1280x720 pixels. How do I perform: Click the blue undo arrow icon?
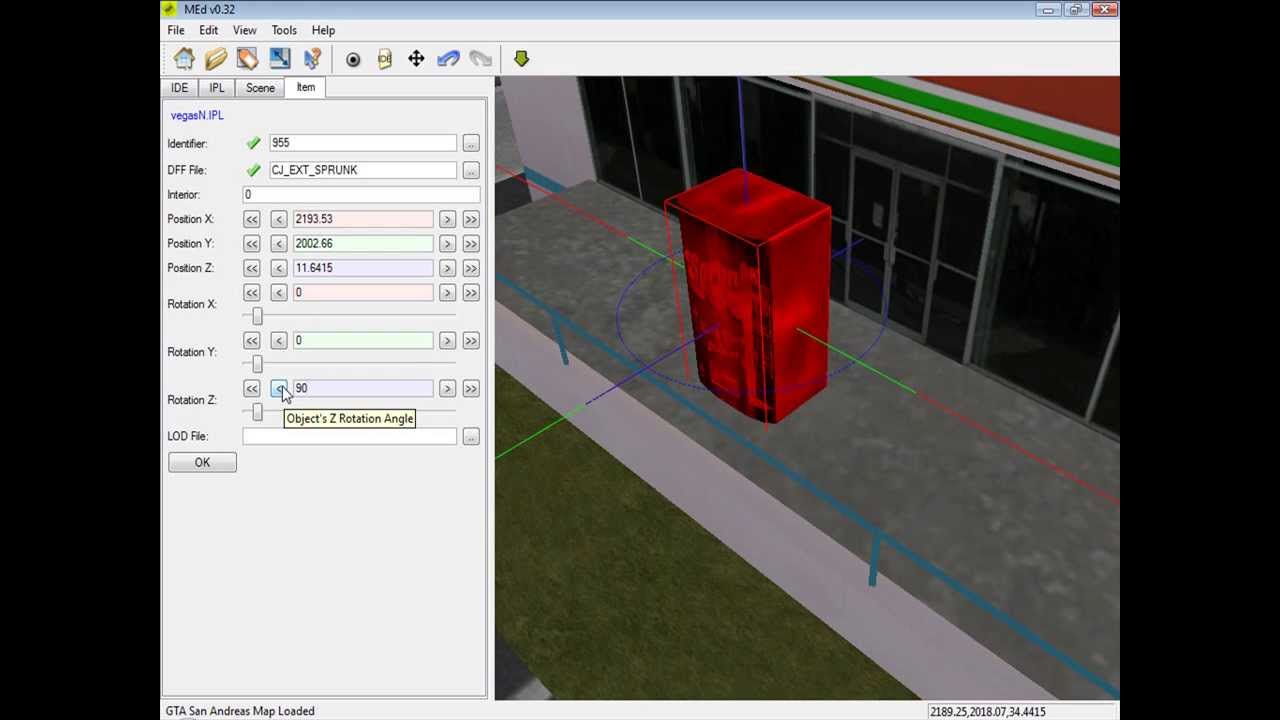pyautogui.click(x=448, y=59)
